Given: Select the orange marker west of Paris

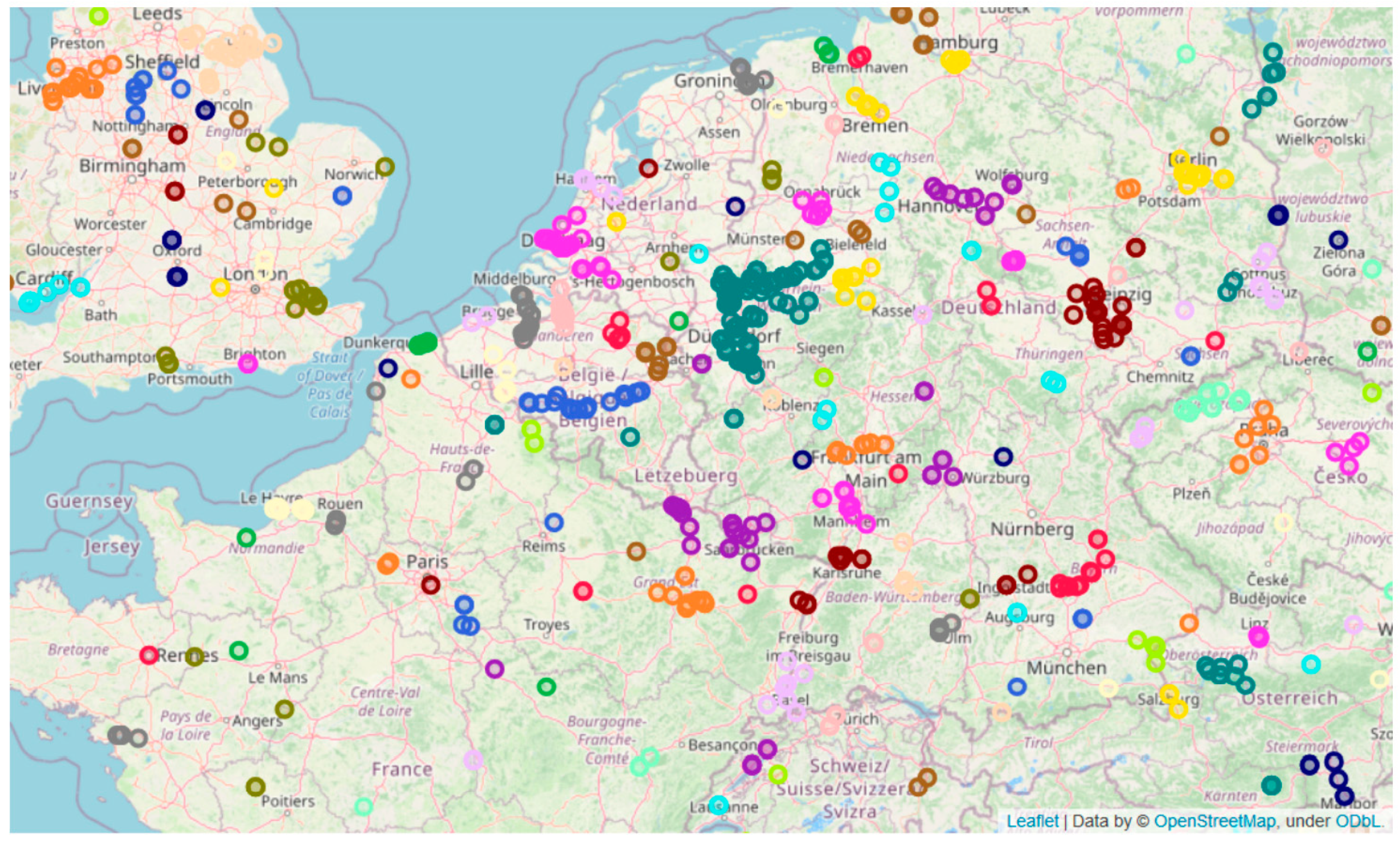Looking at the screenshot, I should tap(388, 564).
